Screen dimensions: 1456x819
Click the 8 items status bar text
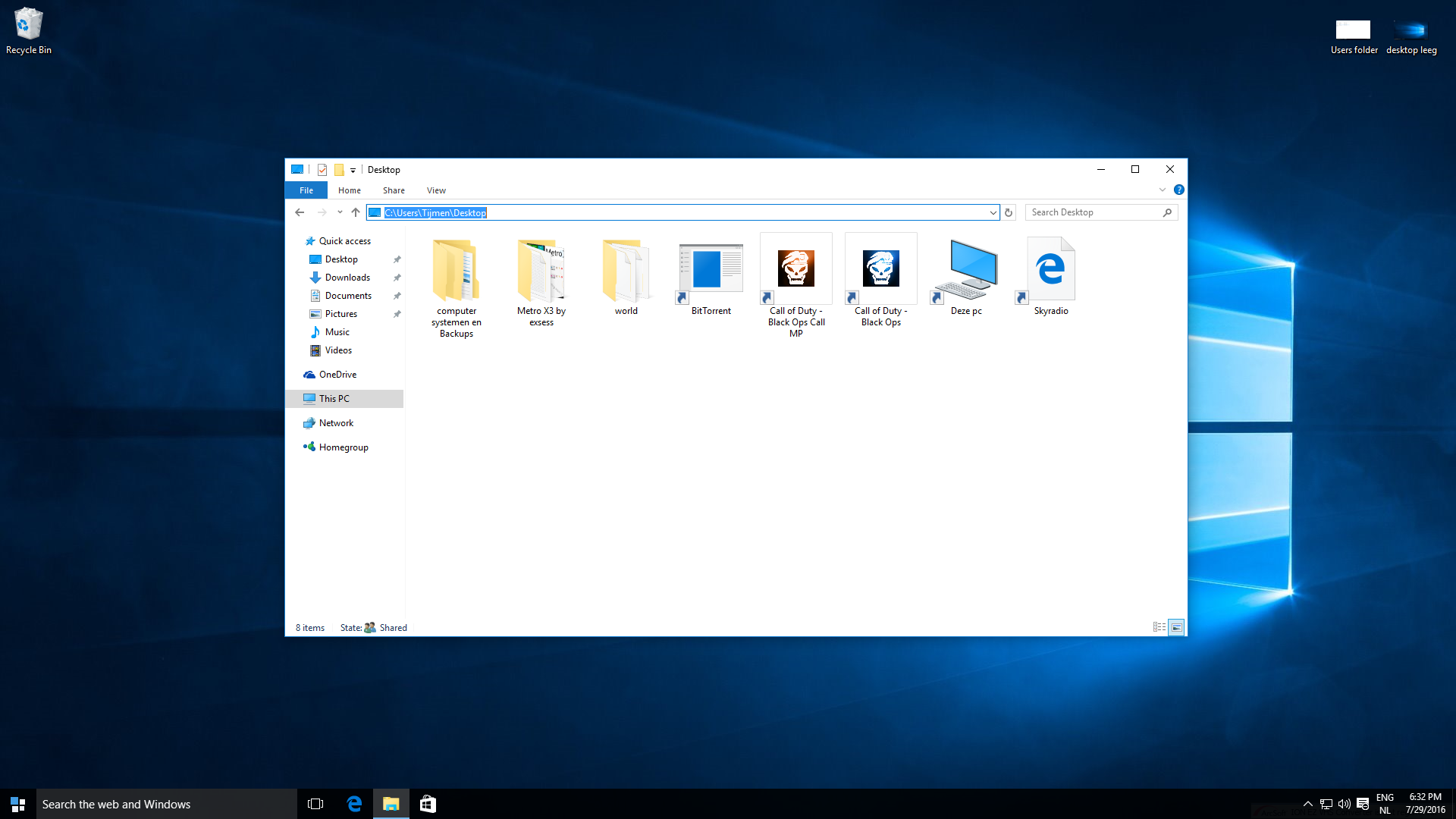(x=310, y=628)
